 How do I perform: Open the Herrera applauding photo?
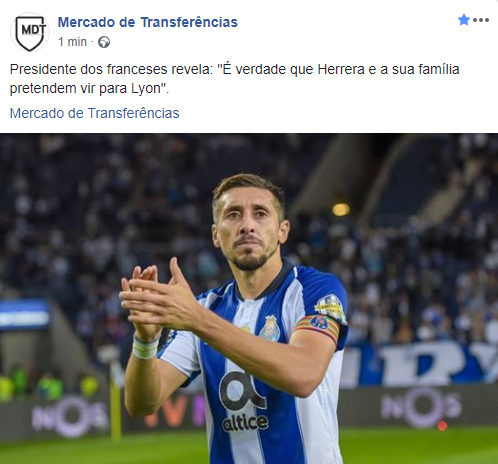(249, 299)
